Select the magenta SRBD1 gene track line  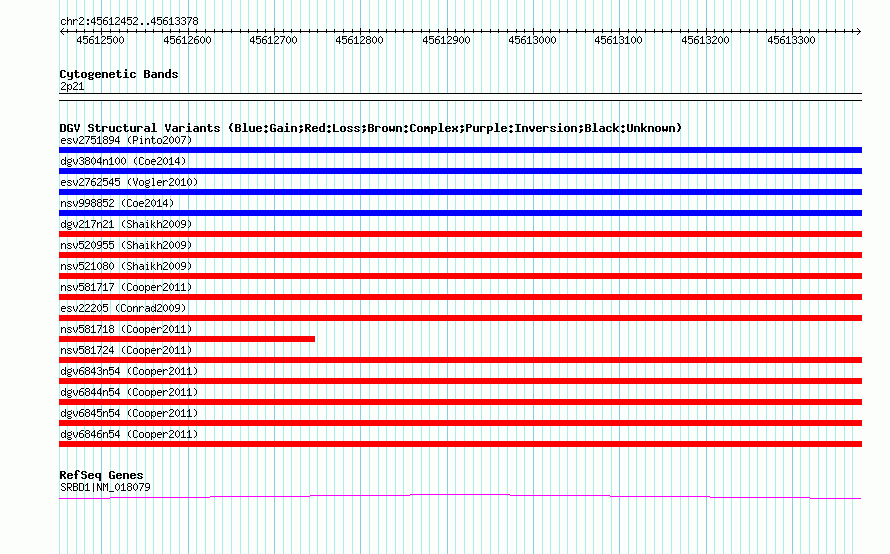point(460,497)
